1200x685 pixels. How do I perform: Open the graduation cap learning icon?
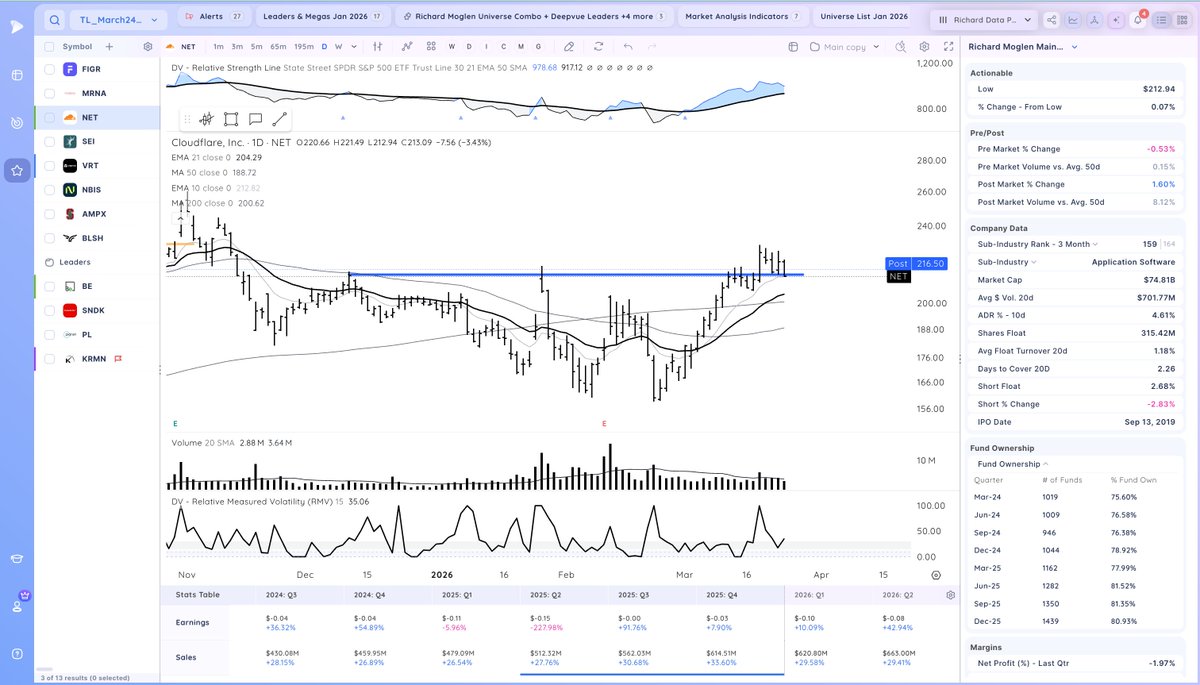(x=17, y=559)
